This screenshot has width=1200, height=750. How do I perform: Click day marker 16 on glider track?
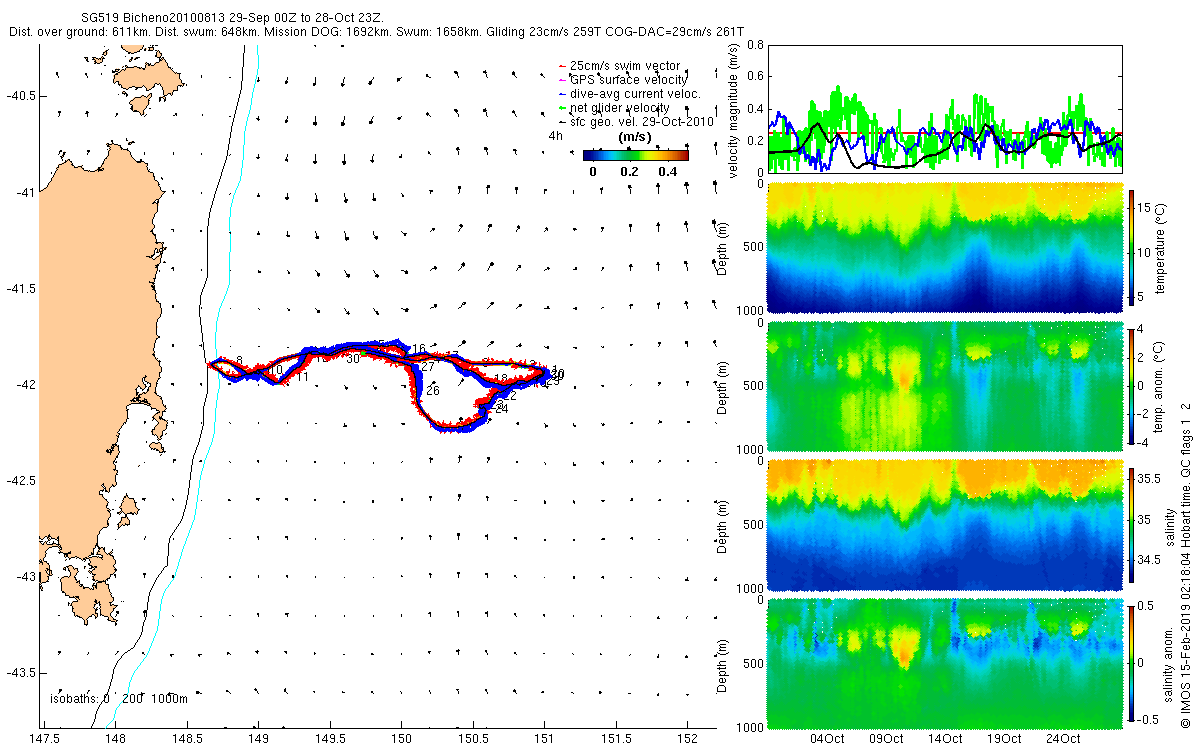419,348
